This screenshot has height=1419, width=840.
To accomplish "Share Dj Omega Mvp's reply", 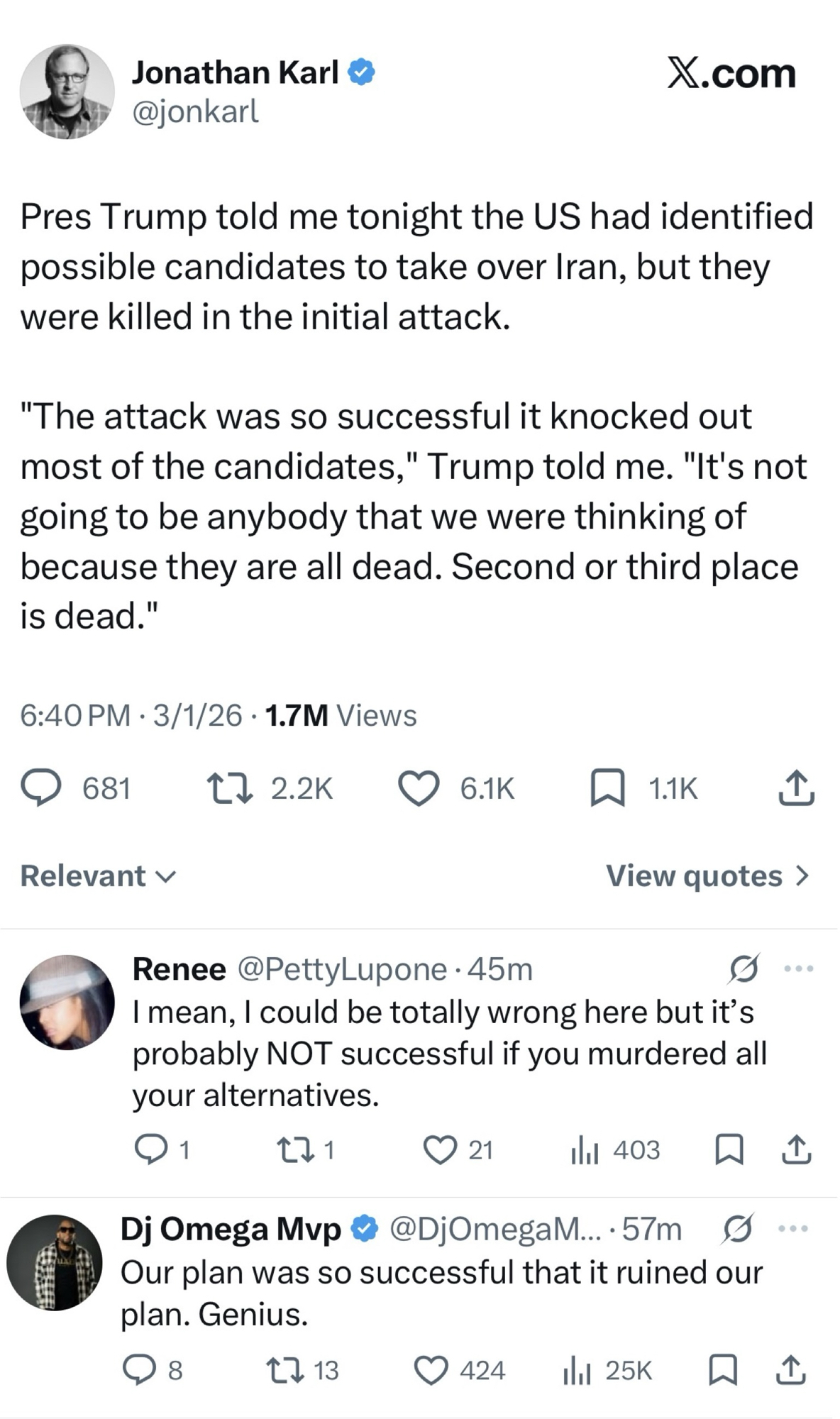I will [x=791, y=1371].
